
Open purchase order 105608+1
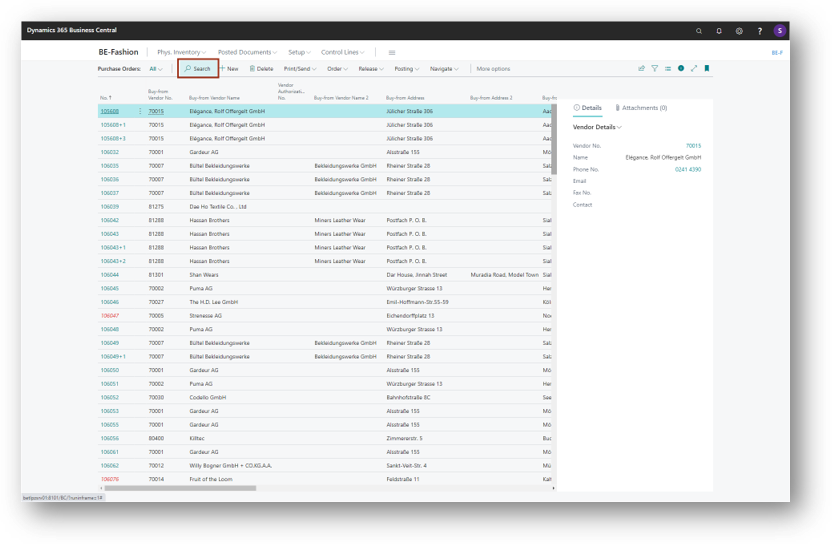[113, 125]
